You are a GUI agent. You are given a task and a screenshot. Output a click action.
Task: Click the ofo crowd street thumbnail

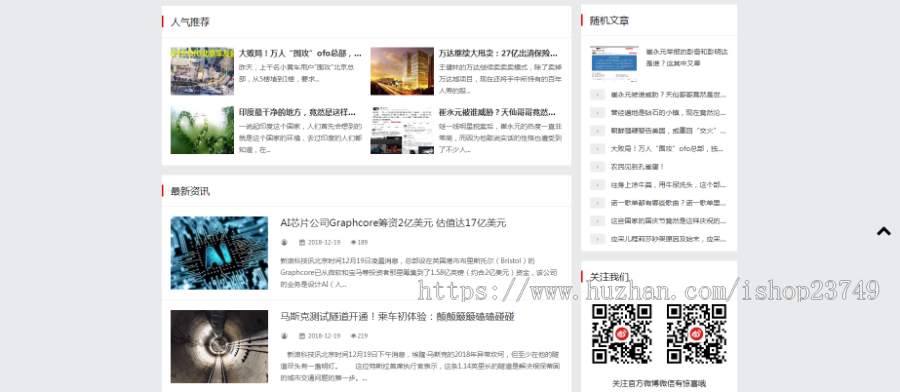pyautogui.click(x=202, y=71)
